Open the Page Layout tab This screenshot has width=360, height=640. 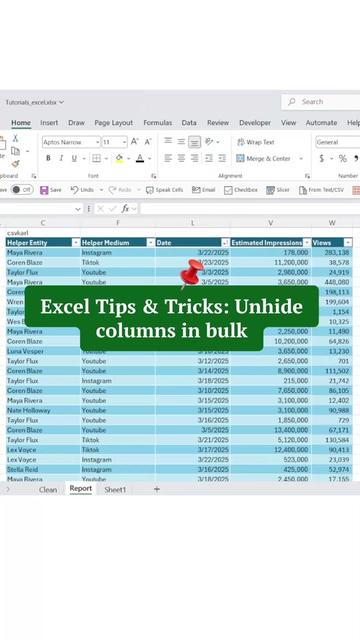pyautogui.click(x=113, y=123)
